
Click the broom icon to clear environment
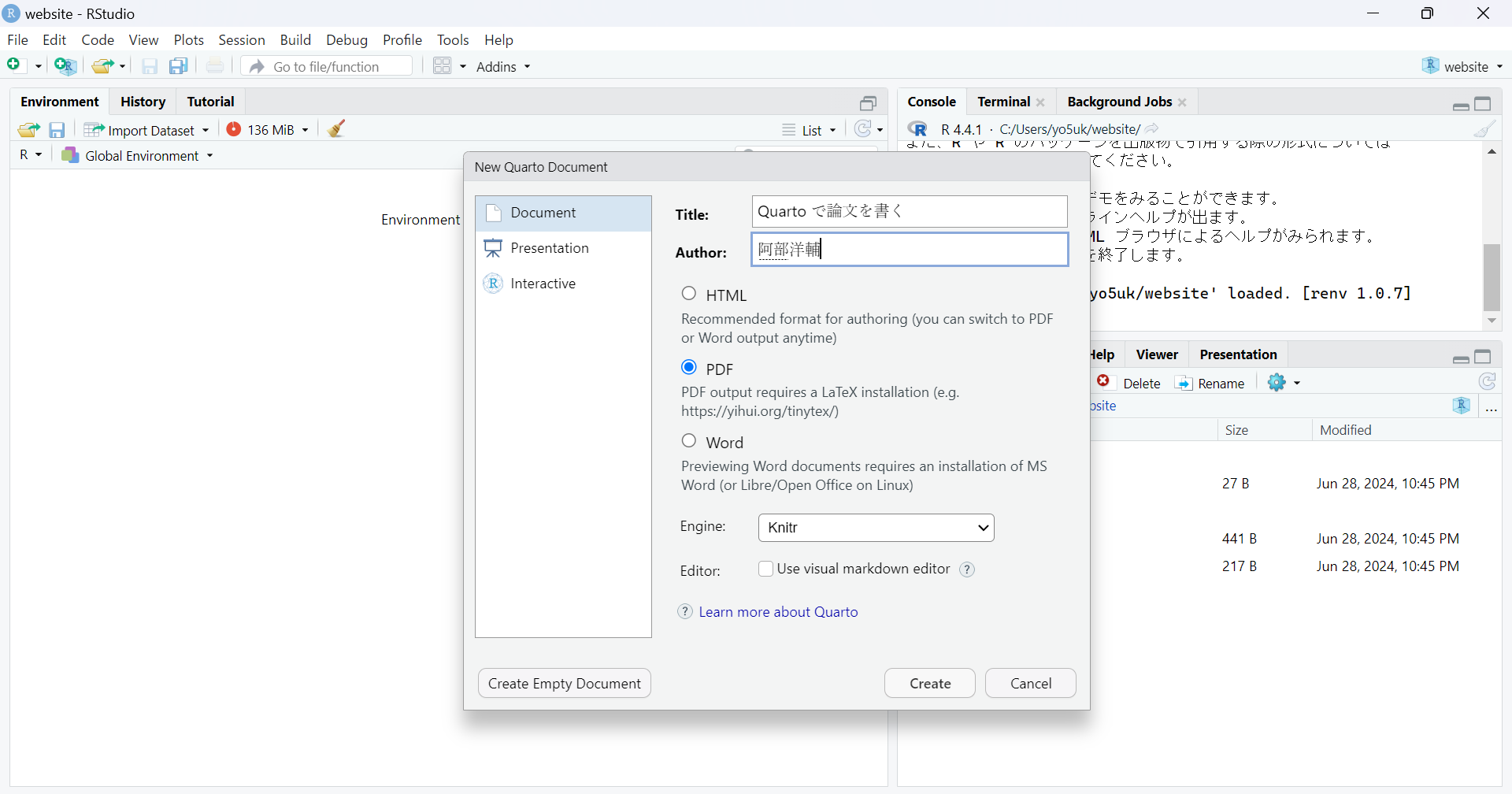click(x=337, y=129)
